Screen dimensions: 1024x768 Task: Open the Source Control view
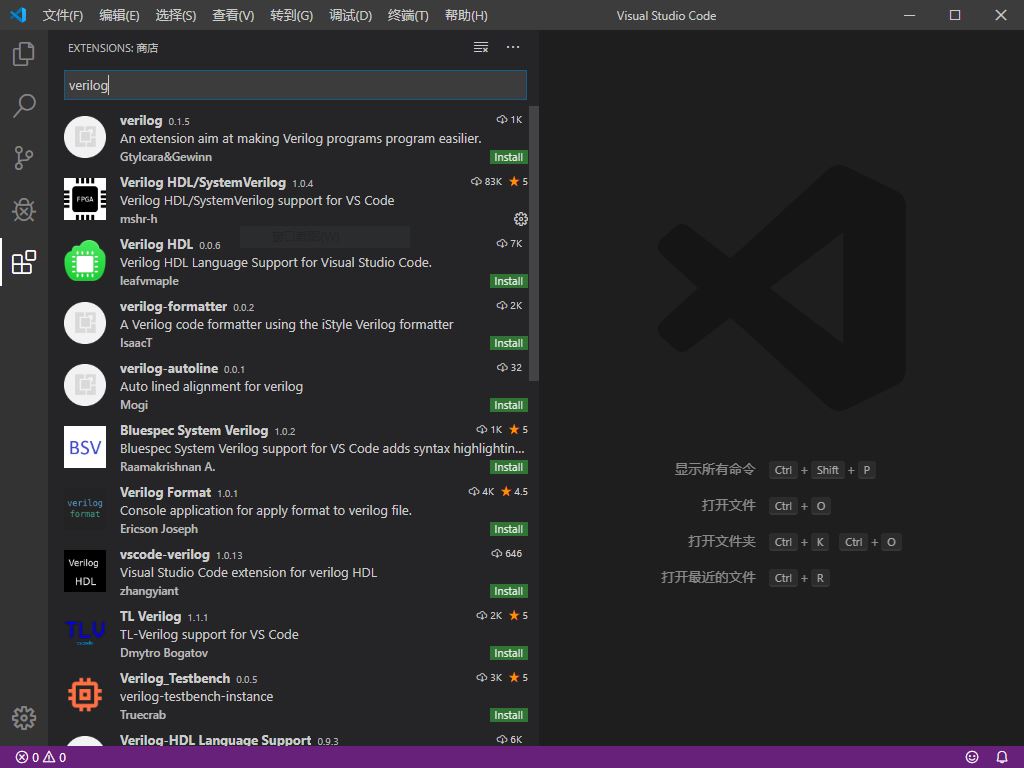tap(23, 158)
